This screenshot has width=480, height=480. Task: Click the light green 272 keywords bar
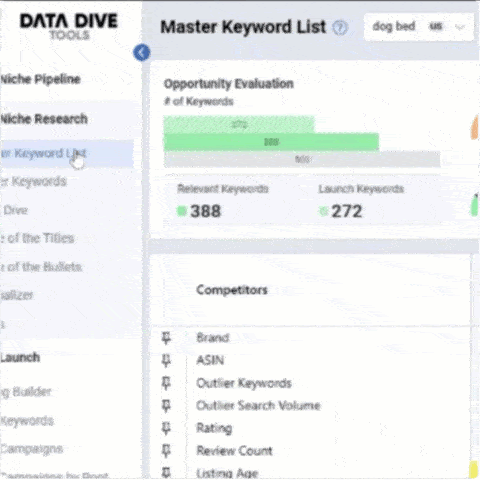point(239,124)
